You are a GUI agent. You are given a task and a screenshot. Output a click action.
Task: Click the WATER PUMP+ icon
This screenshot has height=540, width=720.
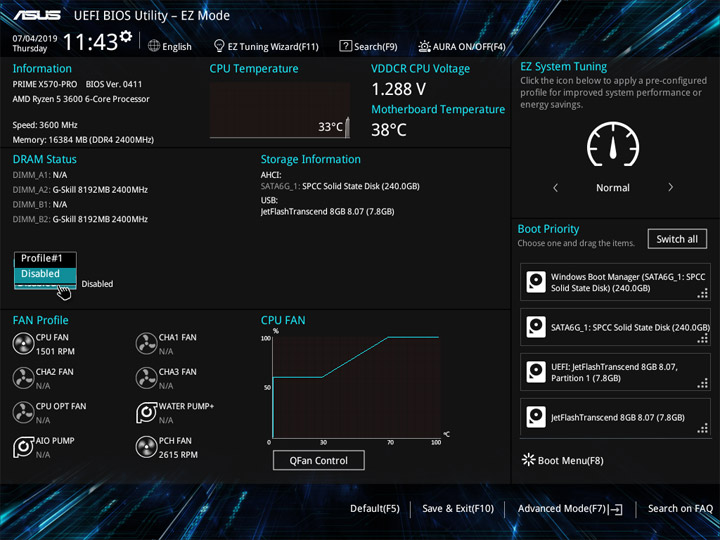click(x=146, y=412)
